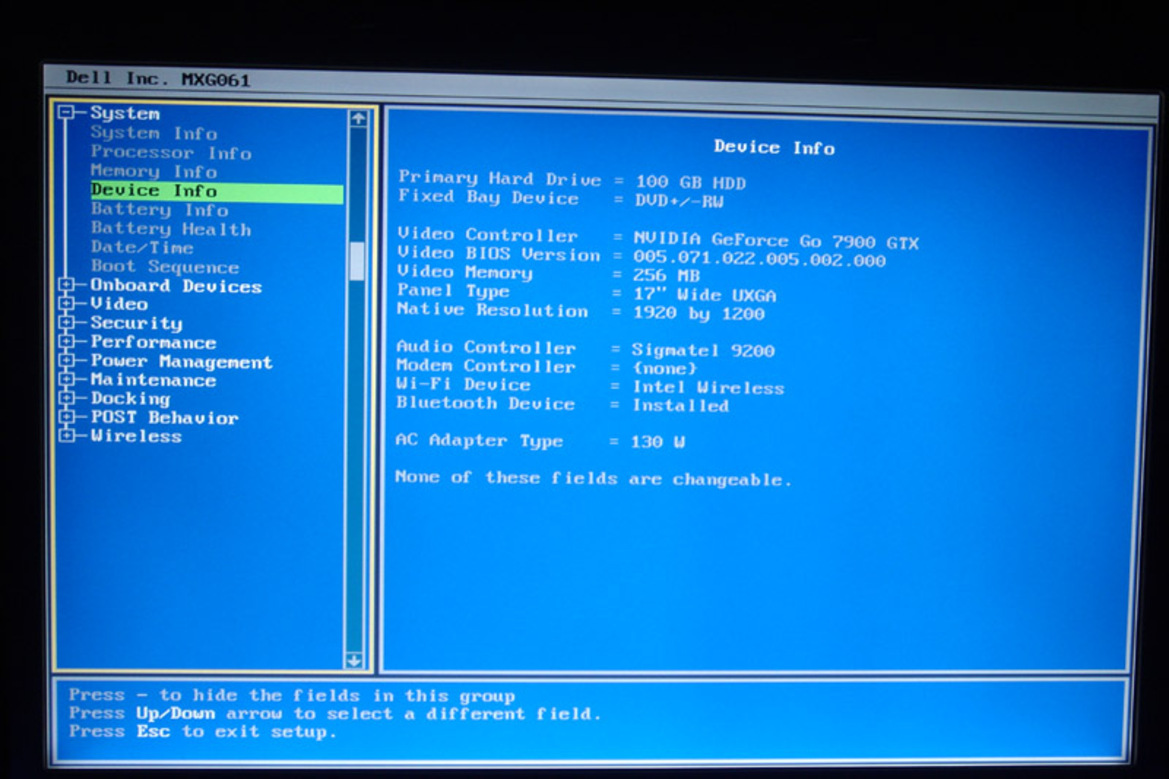The height and width of the screenshot is (779, 1169).
Task: Open the Boot Sequence entry
Action: coord(165,266)
